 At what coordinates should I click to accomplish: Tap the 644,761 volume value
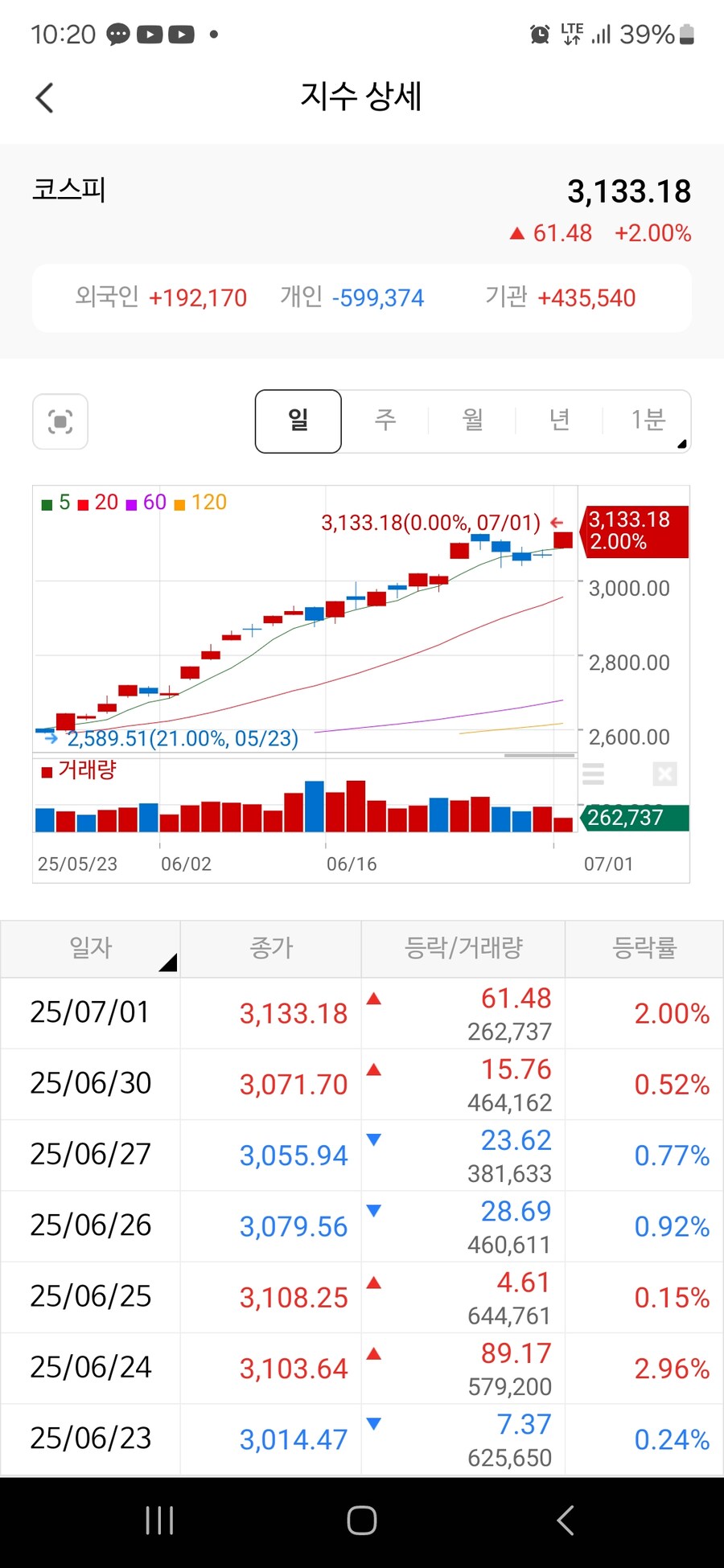pyautogui.click(x=509, y=1316)
